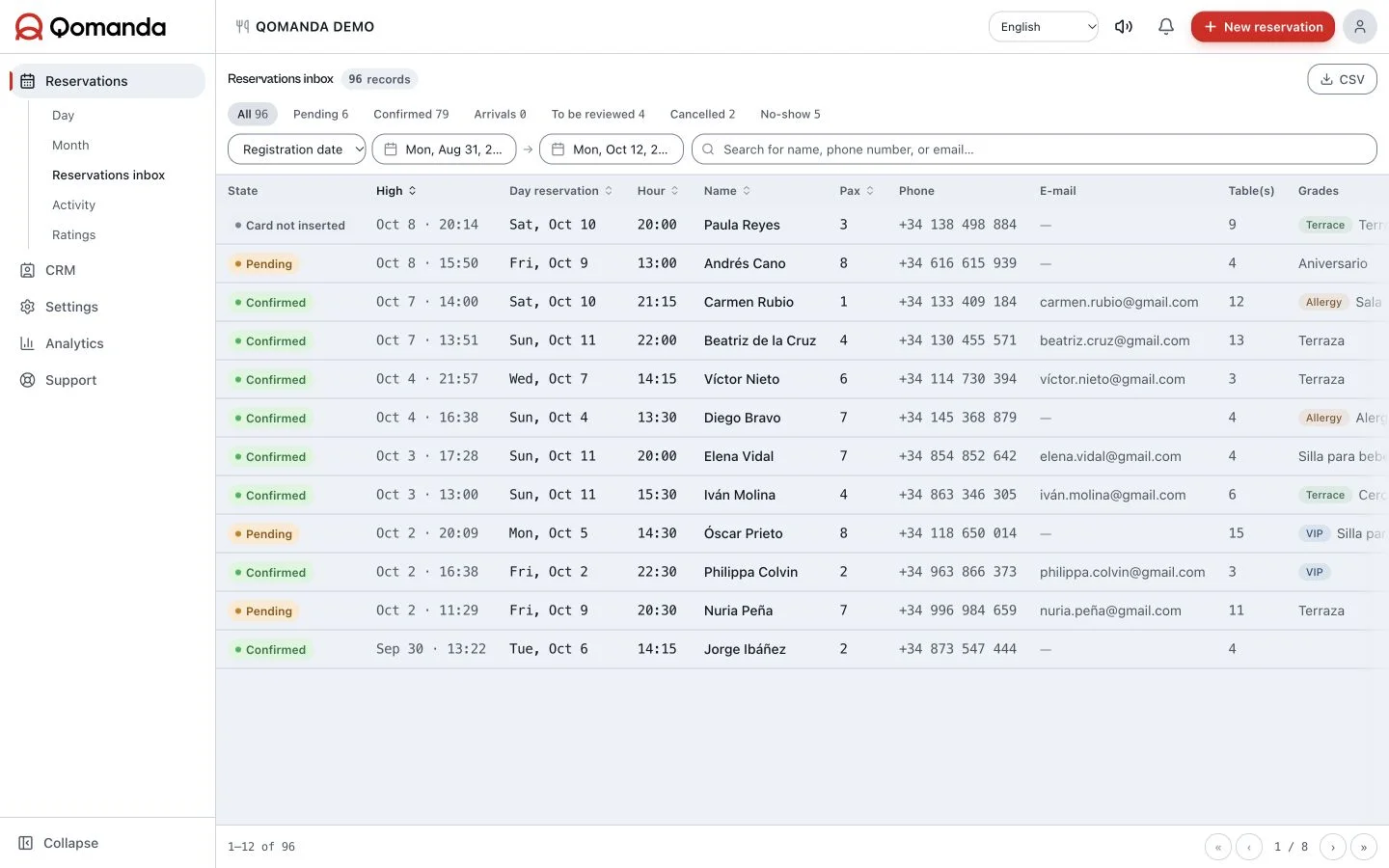Image resolution: width=1389 pixels, height=868 pixels.
Task: Export reservations with CSV button
Action: [1342, 79]
